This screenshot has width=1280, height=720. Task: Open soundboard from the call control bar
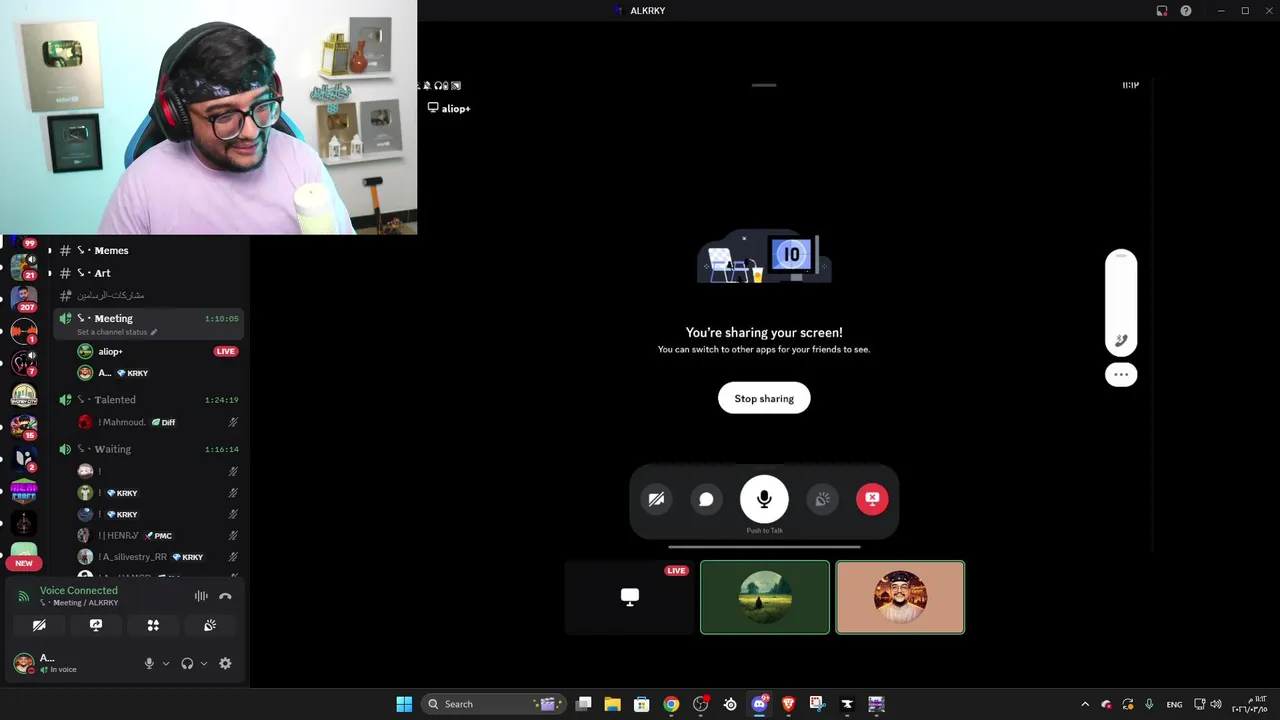[x=822, y=499]
